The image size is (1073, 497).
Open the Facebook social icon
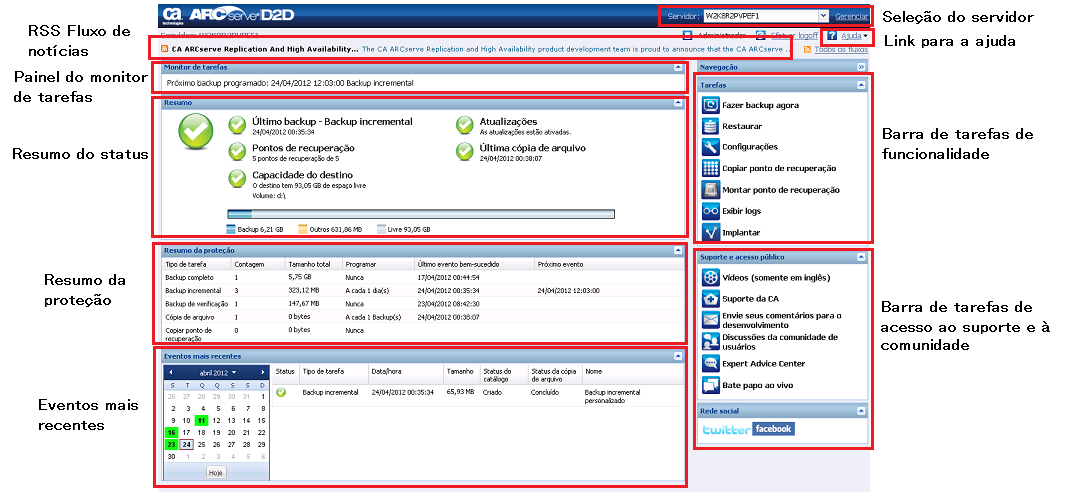tap(773, 429)
